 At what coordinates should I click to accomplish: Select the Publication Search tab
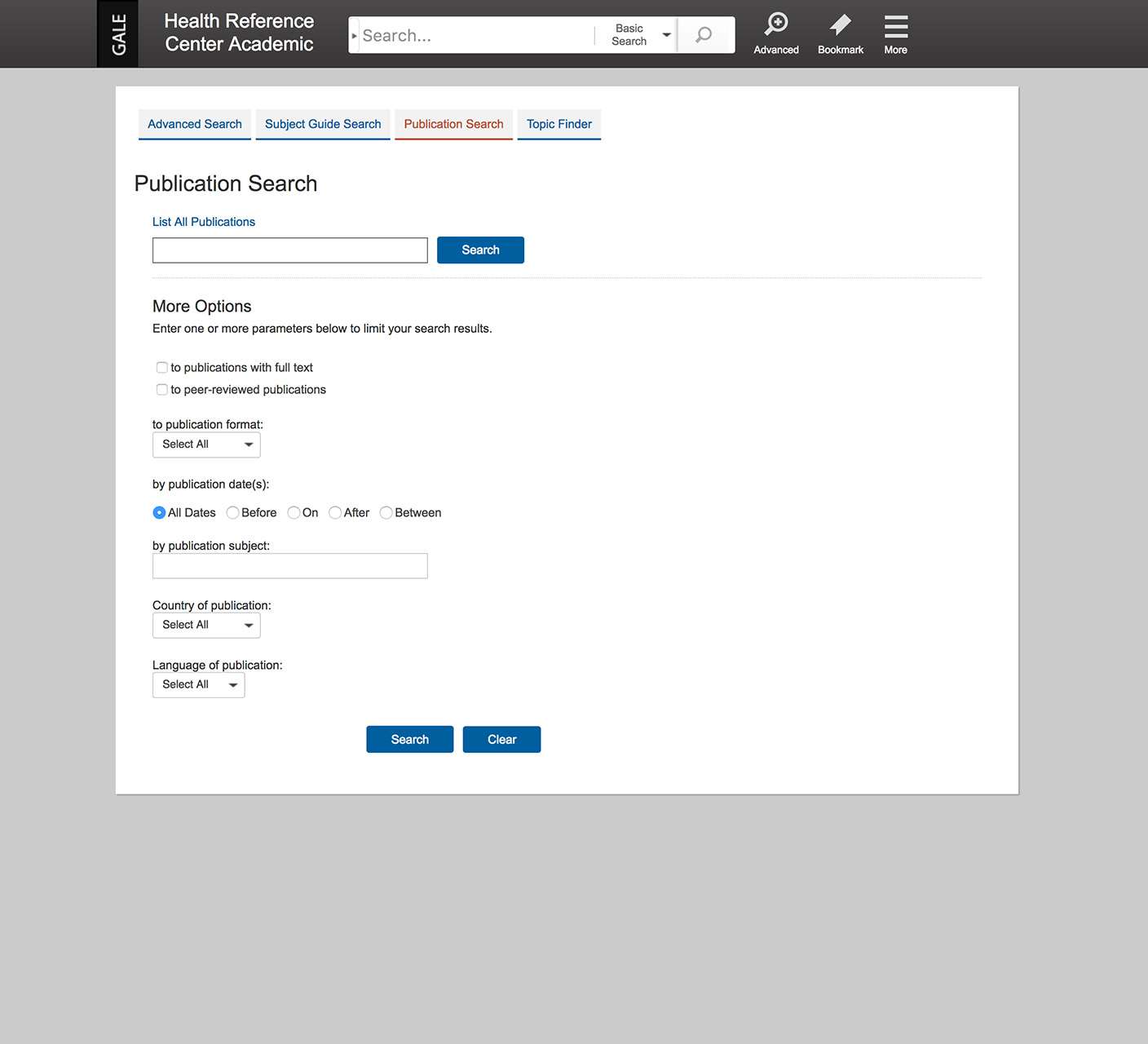tap(454, 124)
